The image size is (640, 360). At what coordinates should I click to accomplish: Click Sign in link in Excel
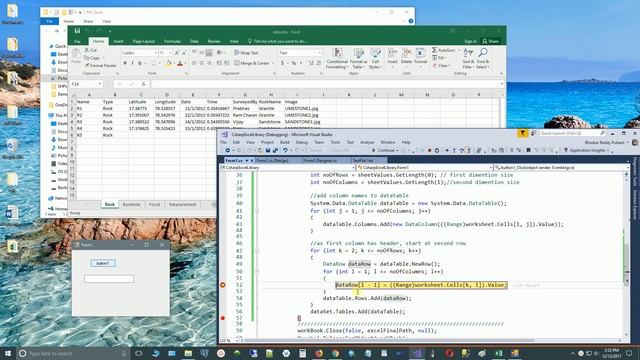point(470,41)
